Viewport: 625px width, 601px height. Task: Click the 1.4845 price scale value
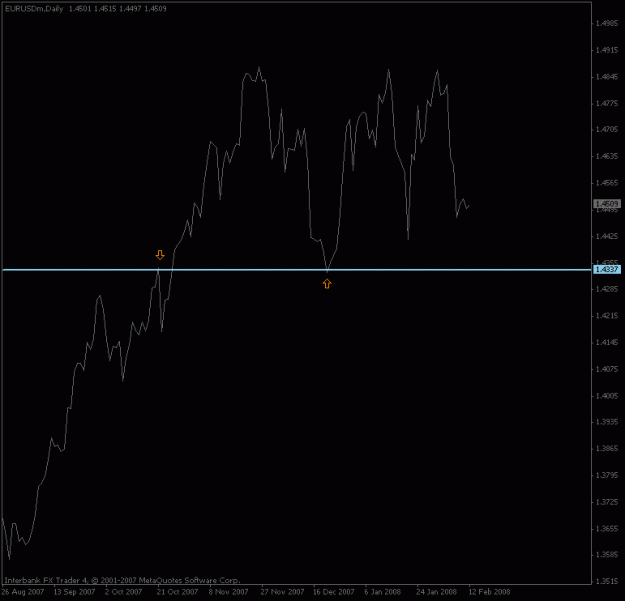point(607,77)
